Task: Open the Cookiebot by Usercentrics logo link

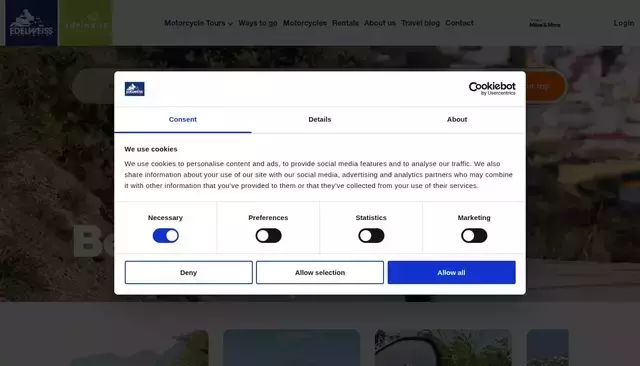Action: pos(492,89)
